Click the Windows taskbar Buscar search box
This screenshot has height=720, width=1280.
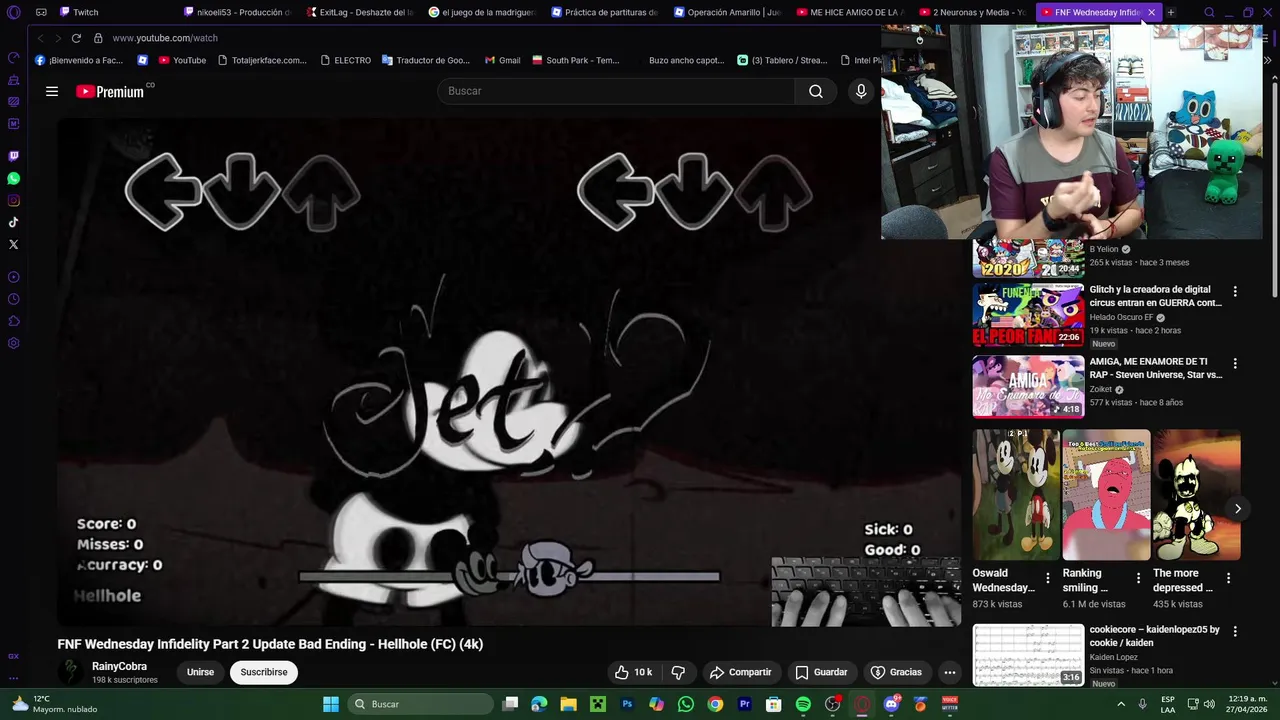pos(421,704)
